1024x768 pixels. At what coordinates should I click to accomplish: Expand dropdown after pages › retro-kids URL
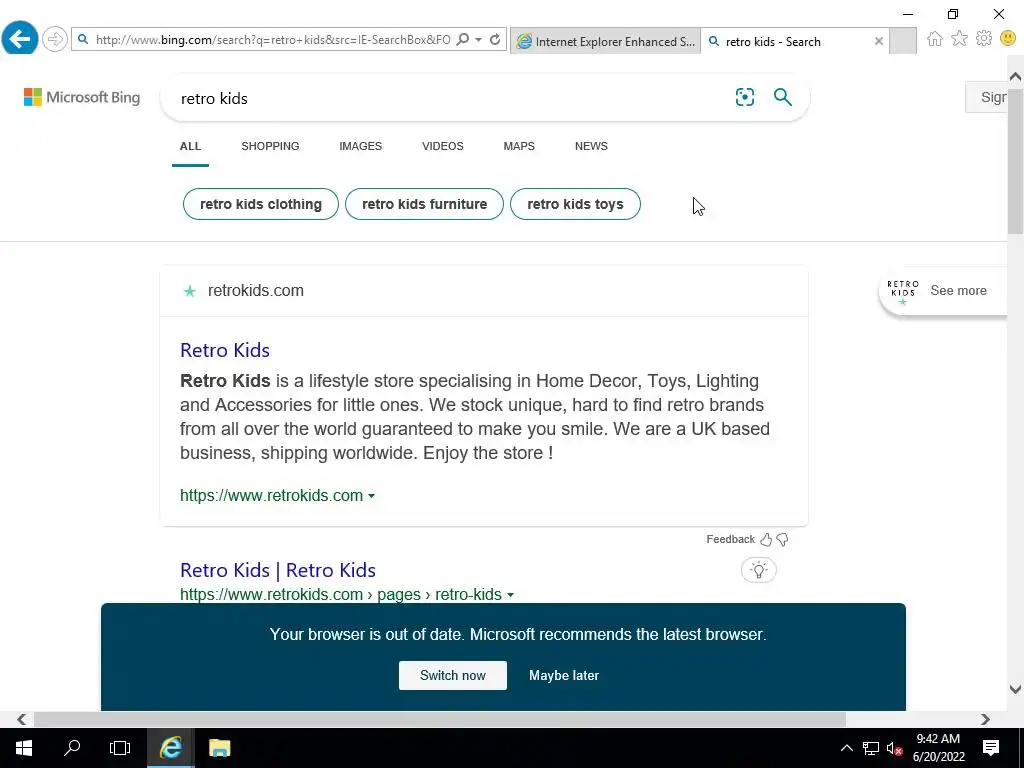[511, 595]
